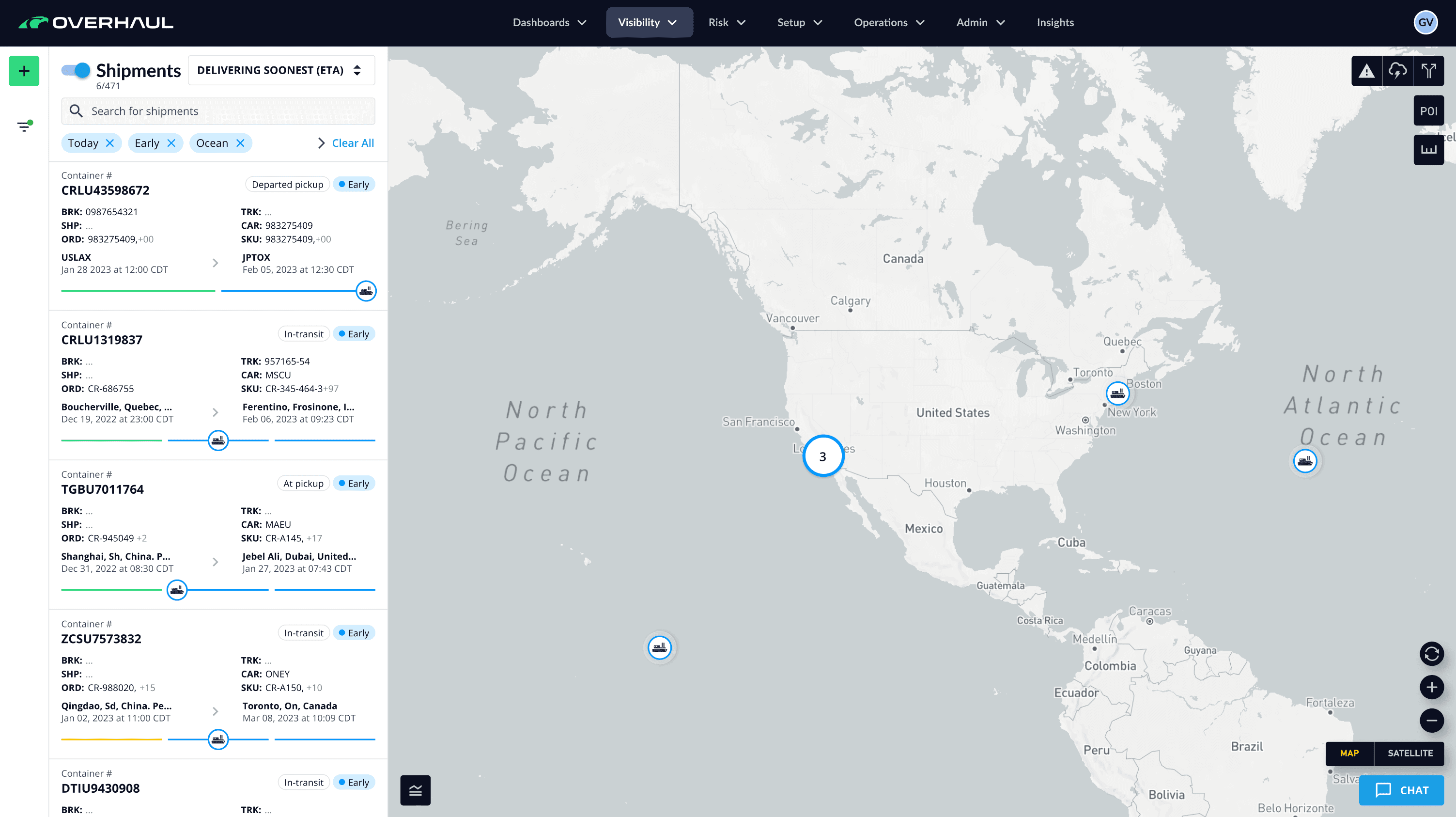The image size is (1456, 817).
Task: Open the Insights menu item
Action: pyautogui.click(x=1054, y=23)
